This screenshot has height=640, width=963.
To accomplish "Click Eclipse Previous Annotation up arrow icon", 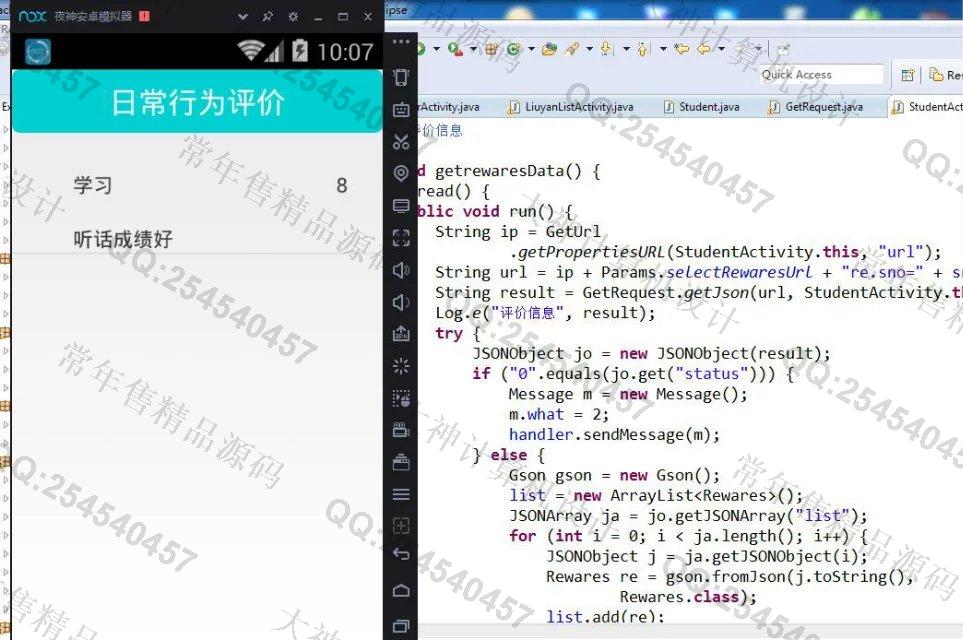I will (643, 49).
